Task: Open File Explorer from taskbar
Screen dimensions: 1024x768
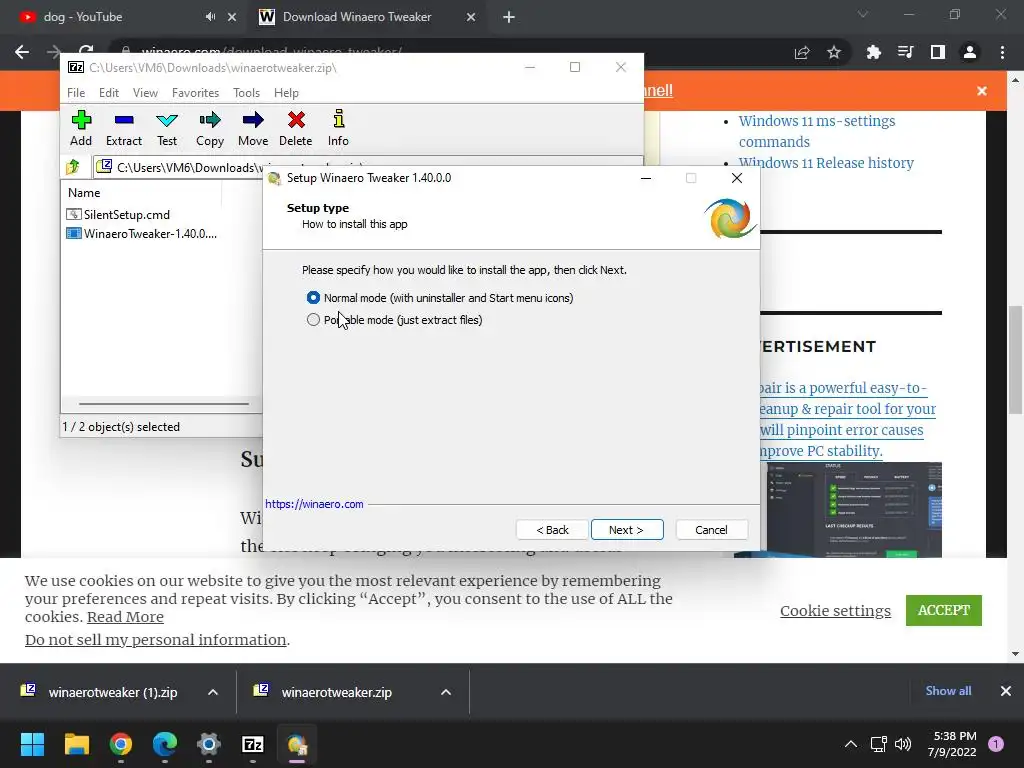Action: click(76, 744)
